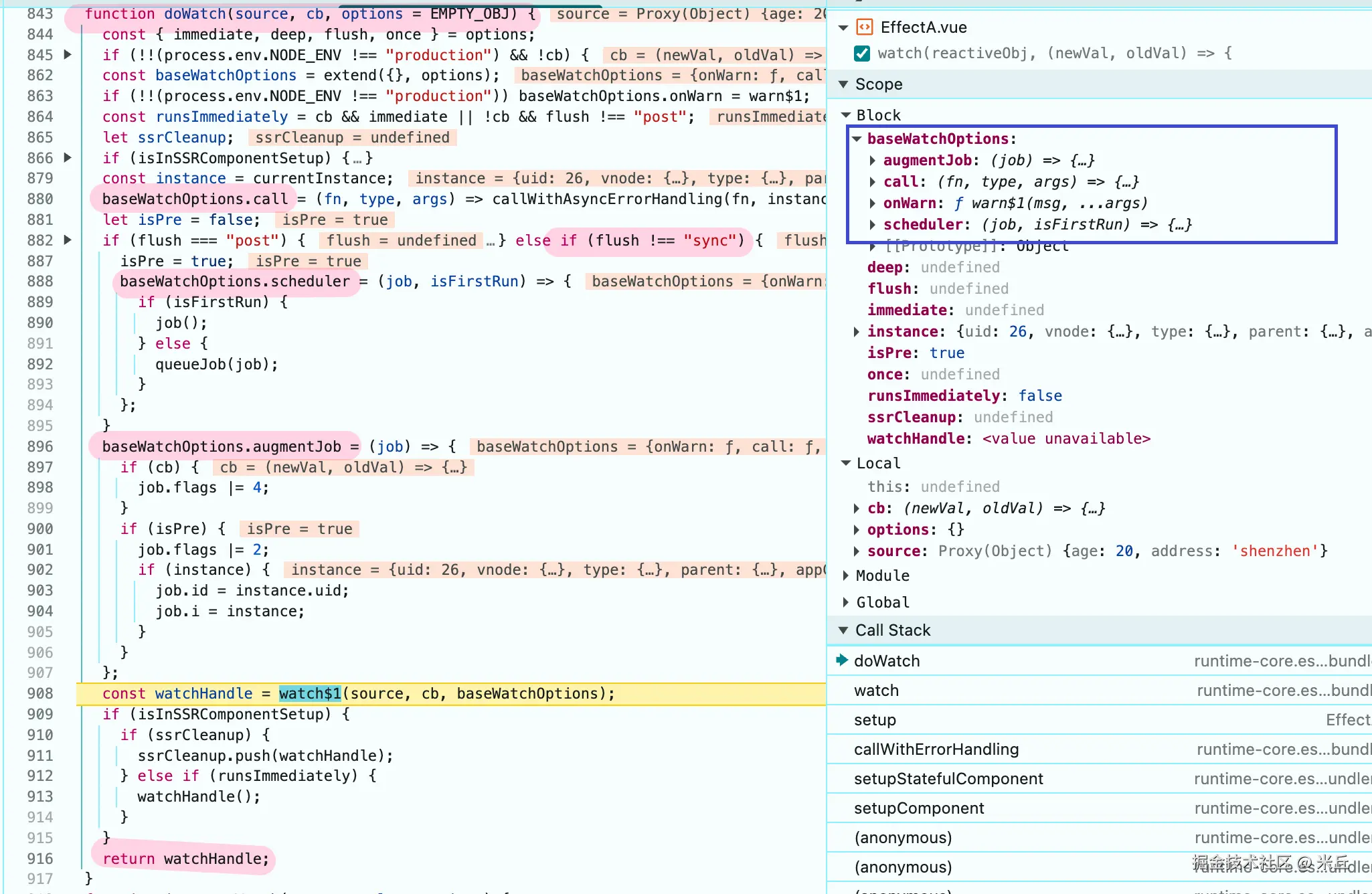Select the setupComponent stack frame

(1099, 808)
